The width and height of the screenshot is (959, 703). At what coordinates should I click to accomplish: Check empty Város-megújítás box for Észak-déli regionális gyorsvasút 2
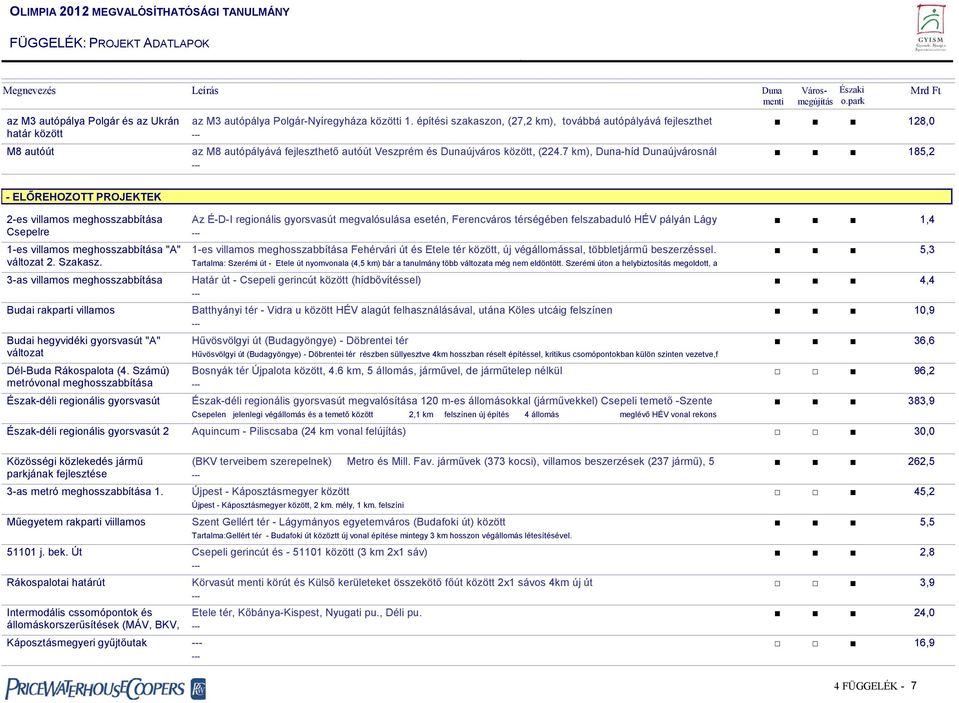coord(815,432)
